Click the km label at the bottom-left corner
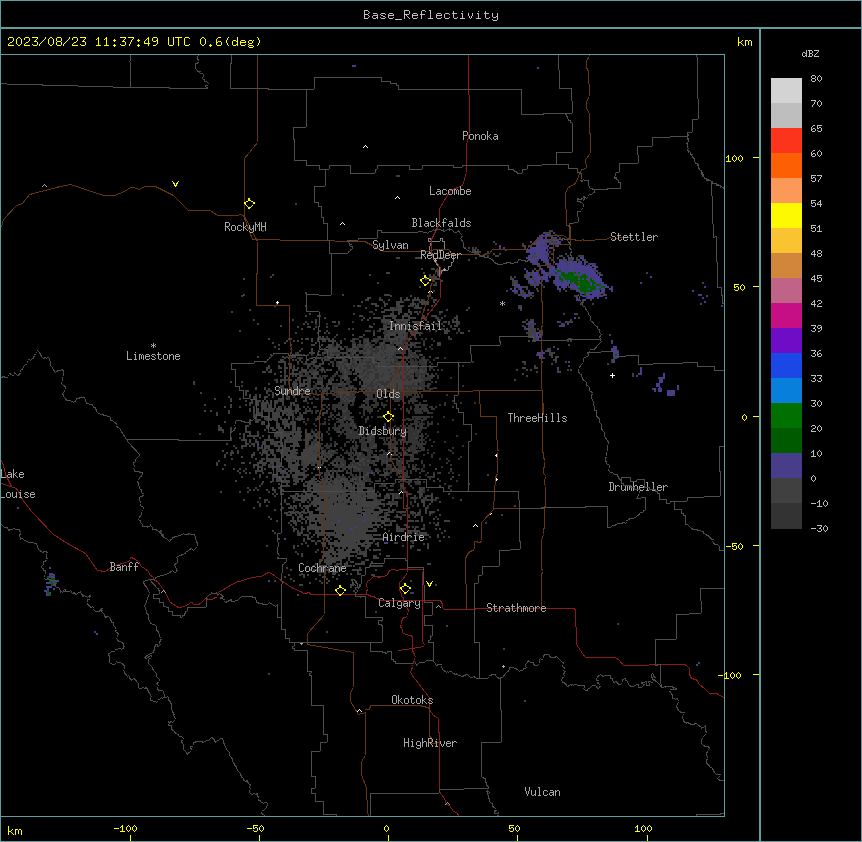The width and height of the screenshot is (862, 842). coord(15,830)
